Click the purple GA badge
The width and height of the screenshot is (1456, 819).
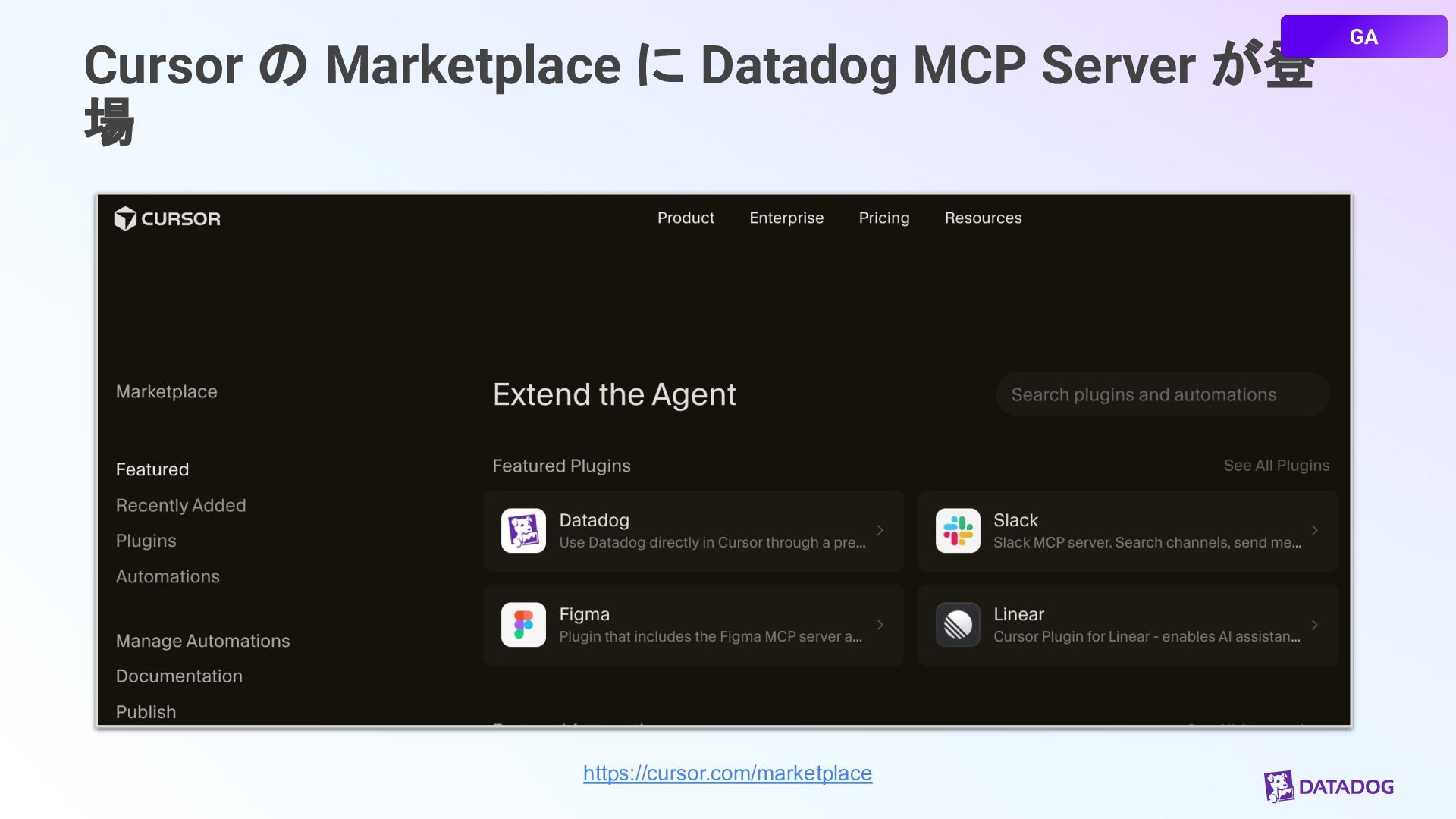(x=1363, y=36)
